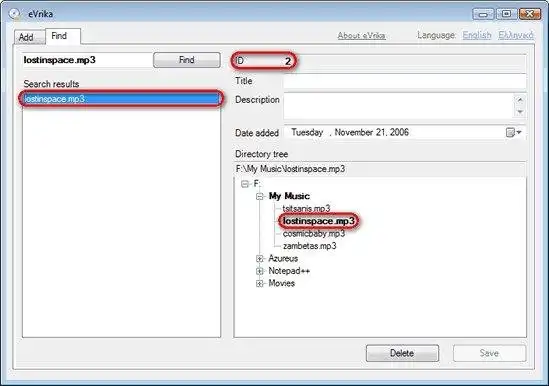Select zambetas.mp3 in directory tree
The width and height of the screenshot is (549, 386).
pyautogui.click(x=310, y=246)
